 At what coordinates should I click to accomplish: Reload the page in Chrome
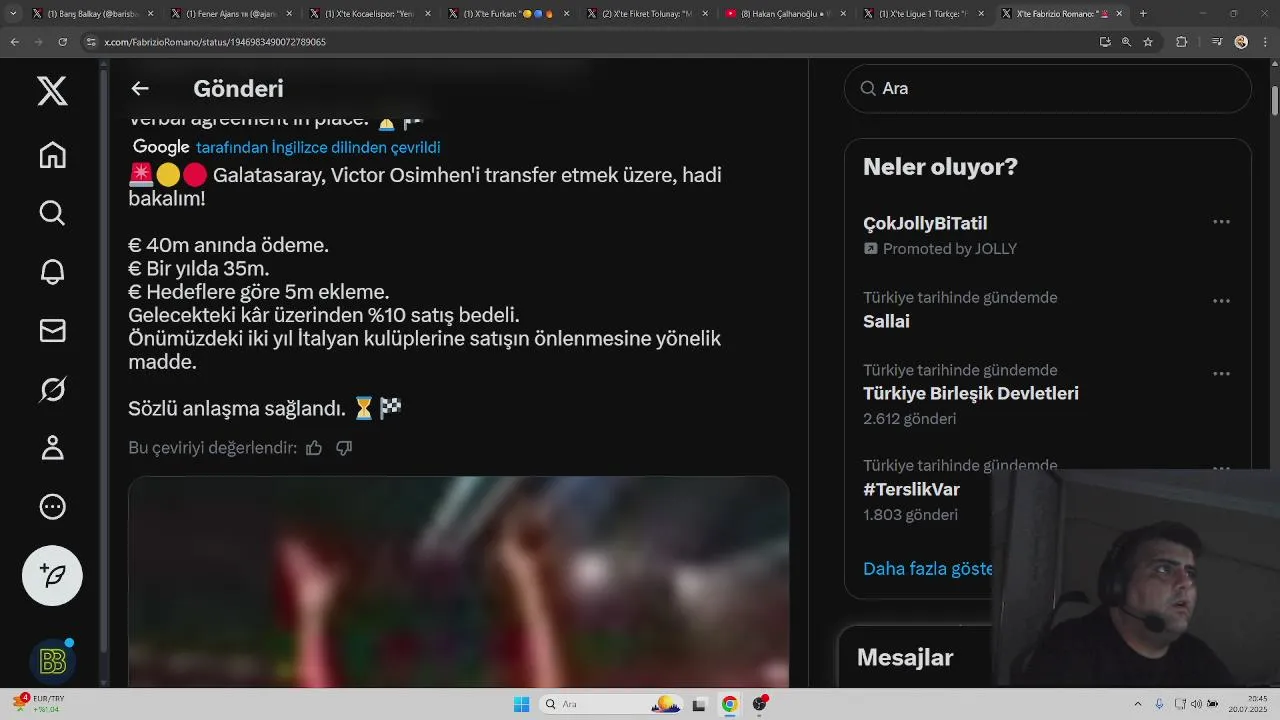pyautogui.click(x=63, y=42)
